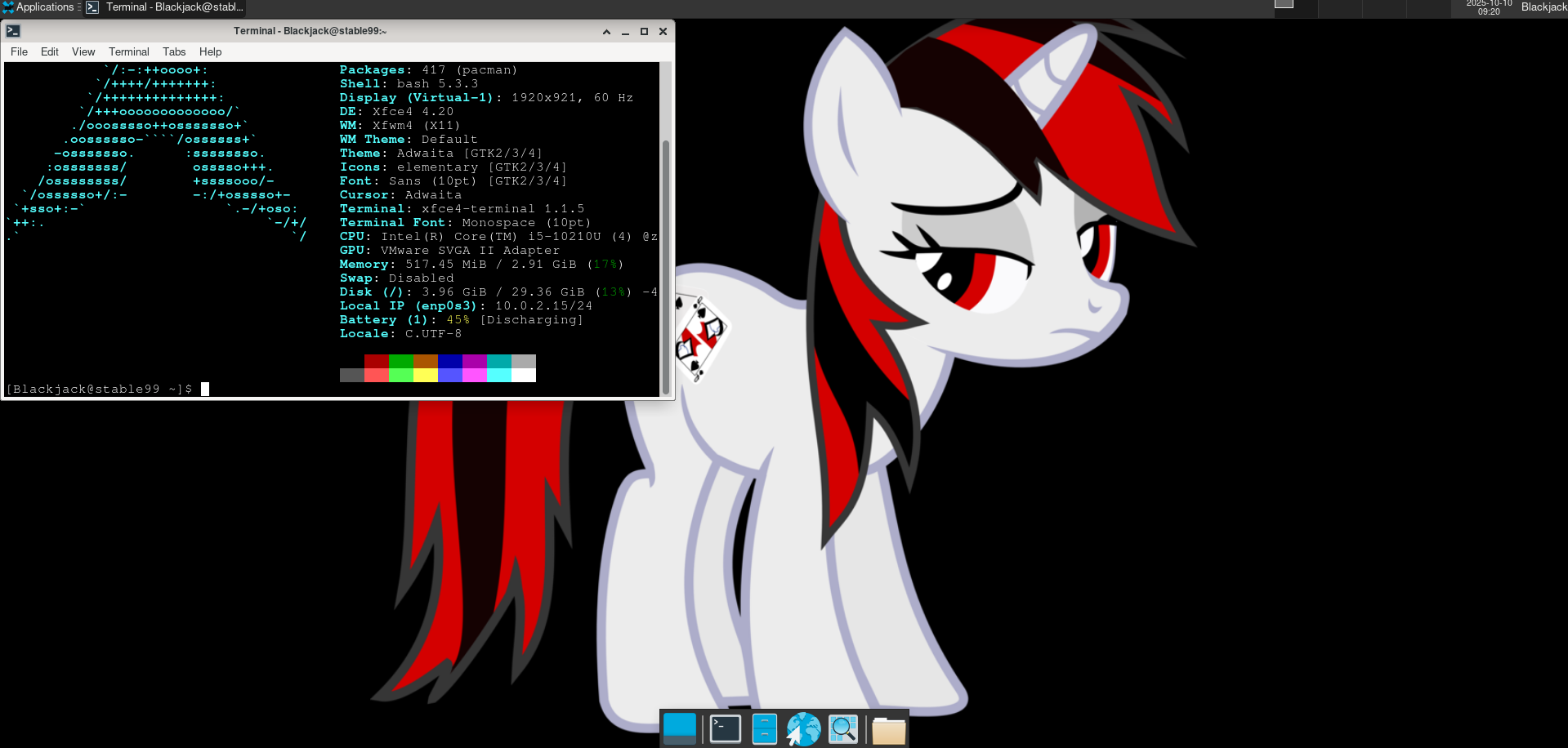Close the terminal window
This screenshot has width=1568, height=748.
pyautogui.click(x=663, y=32)
